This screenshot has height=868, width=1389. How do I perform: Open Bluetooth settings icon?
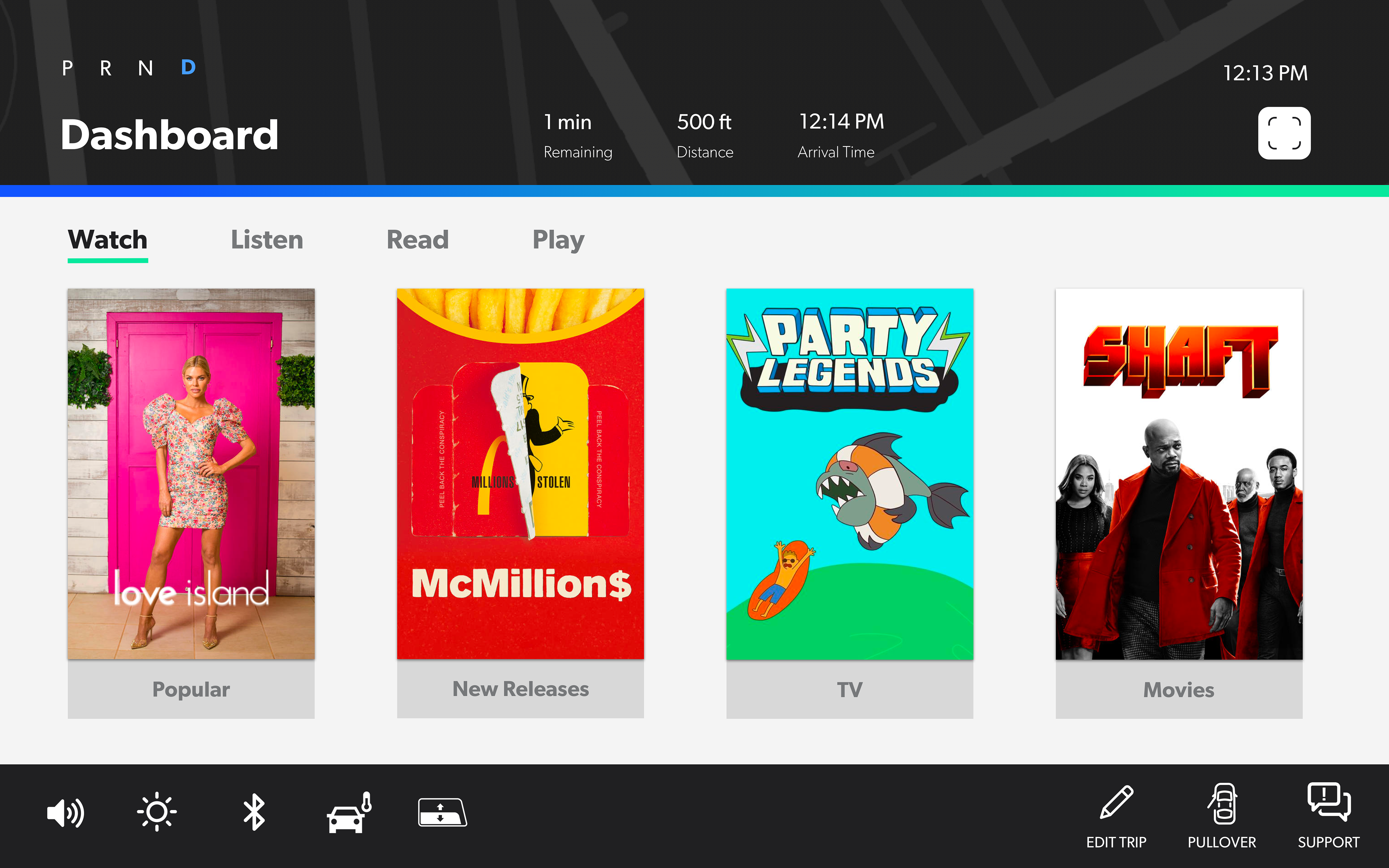click(x=254, y=812)
